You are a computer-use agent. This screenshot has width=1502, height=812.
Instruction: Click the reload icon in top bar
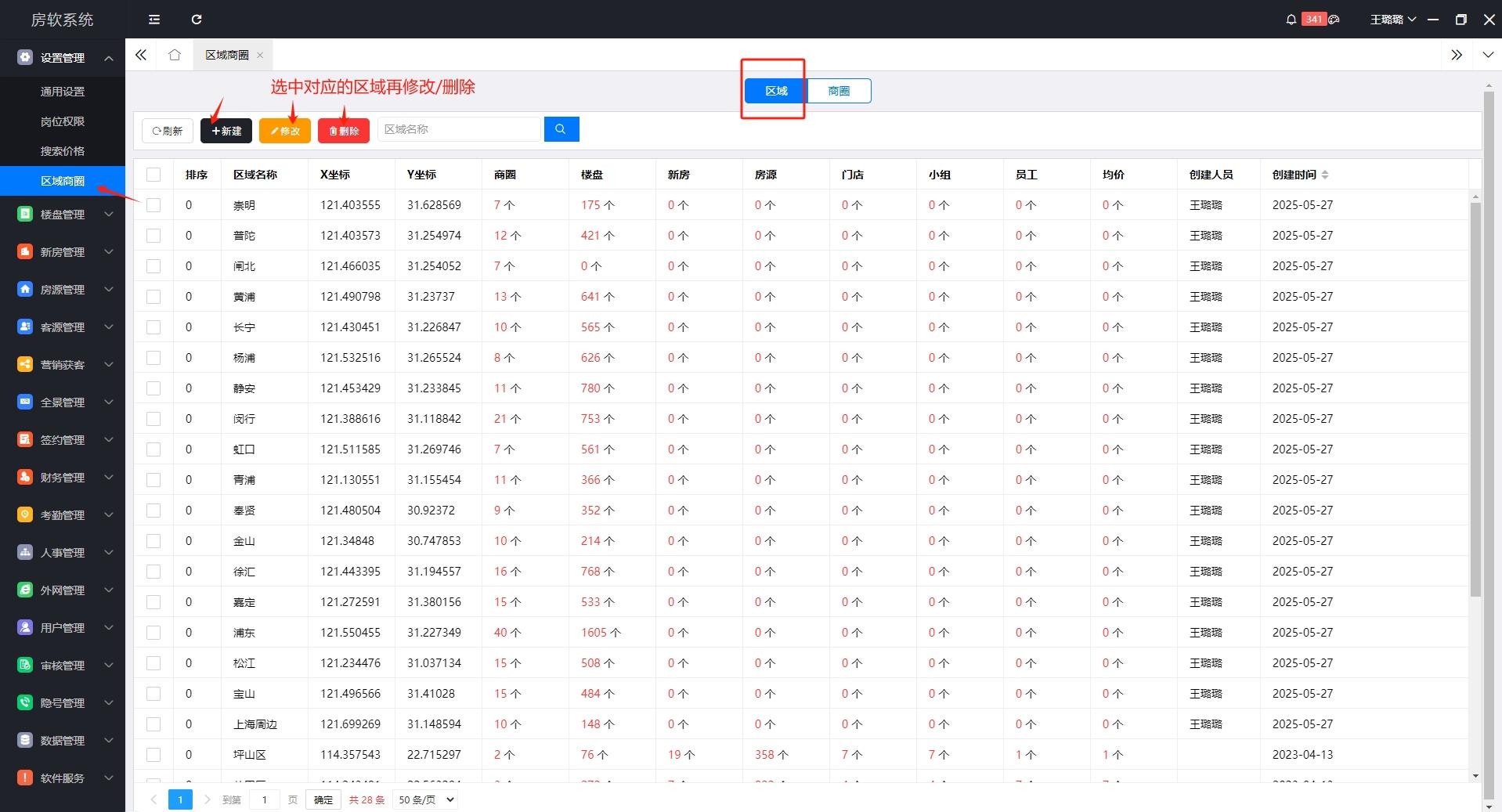pos(197,20)
